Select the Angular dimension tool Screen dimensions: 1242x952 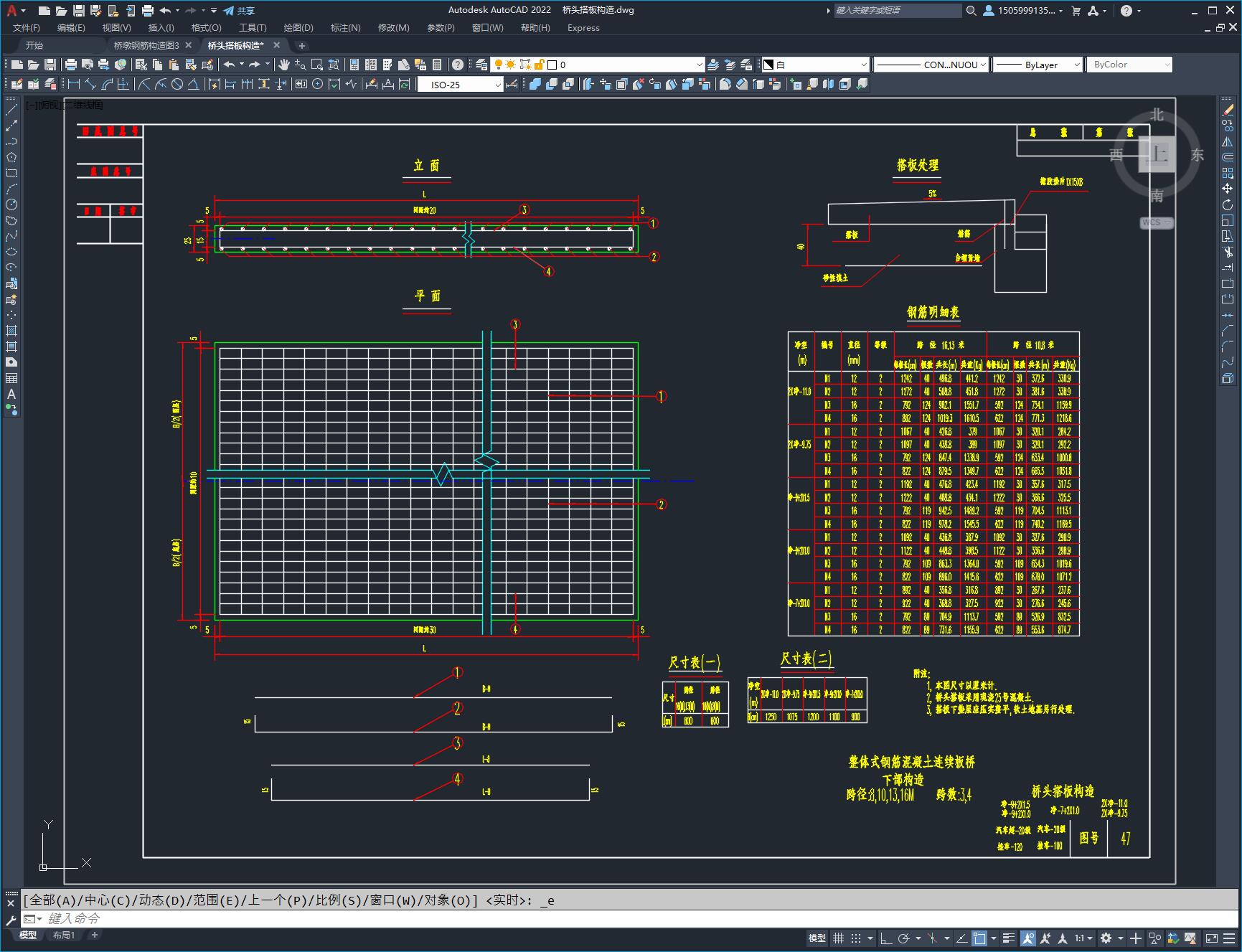pos(194,85)
